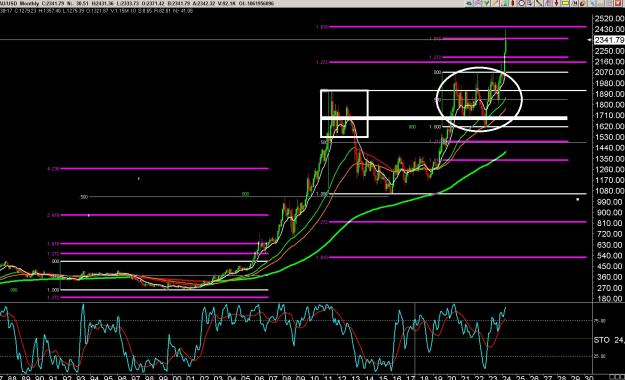Click the 1710.00 price axis label
Viewport: 625px width, 380px height.
(609, 115)
